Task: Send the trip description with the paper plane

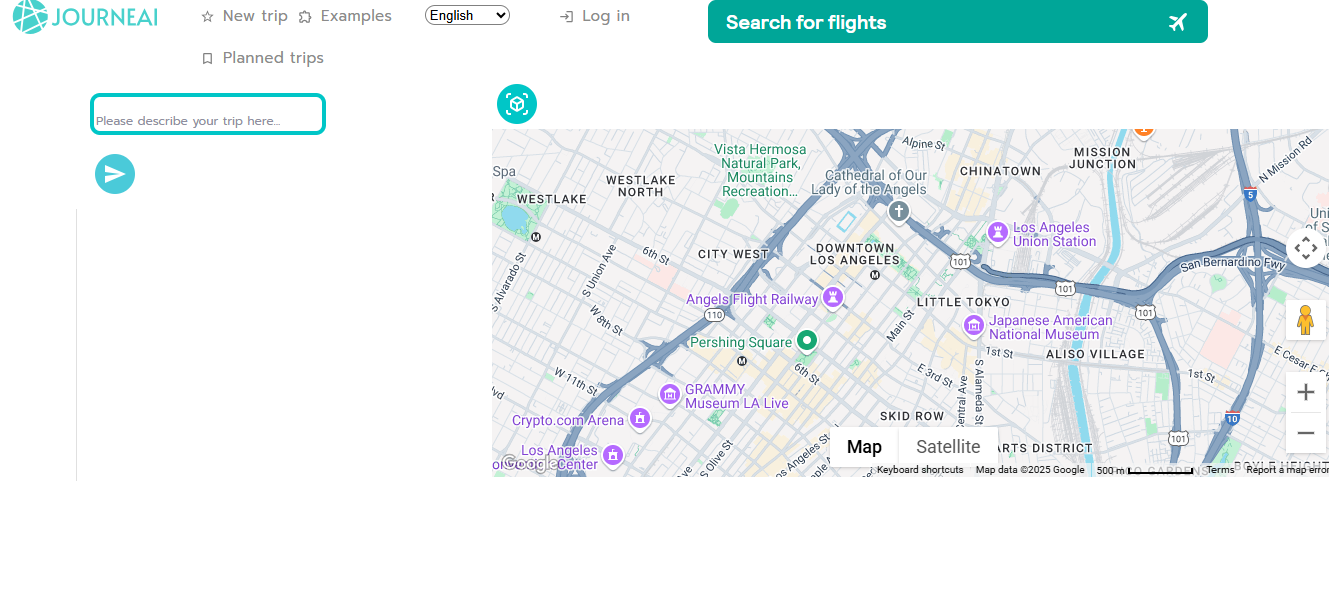Action: click(115, 174)
